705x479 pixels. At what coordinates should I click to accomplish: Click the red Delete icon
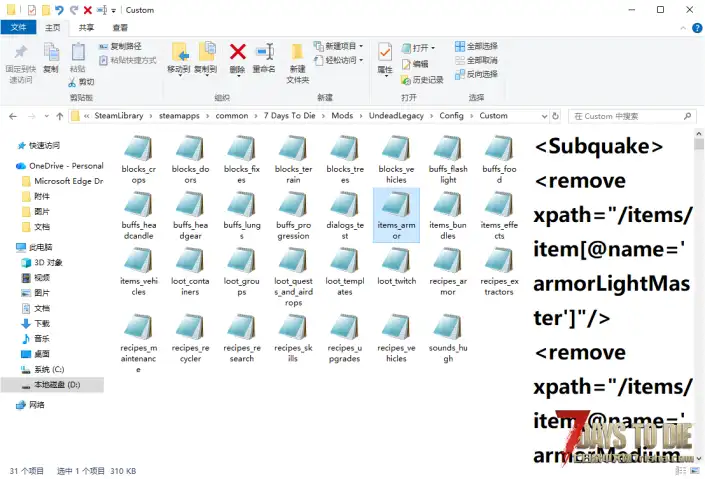237,52
